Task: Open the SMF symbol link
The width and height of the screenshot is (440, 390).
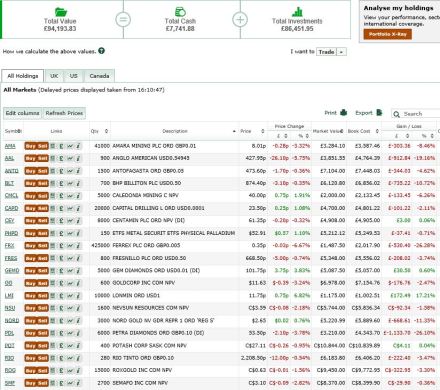Action: coord(10,383)
